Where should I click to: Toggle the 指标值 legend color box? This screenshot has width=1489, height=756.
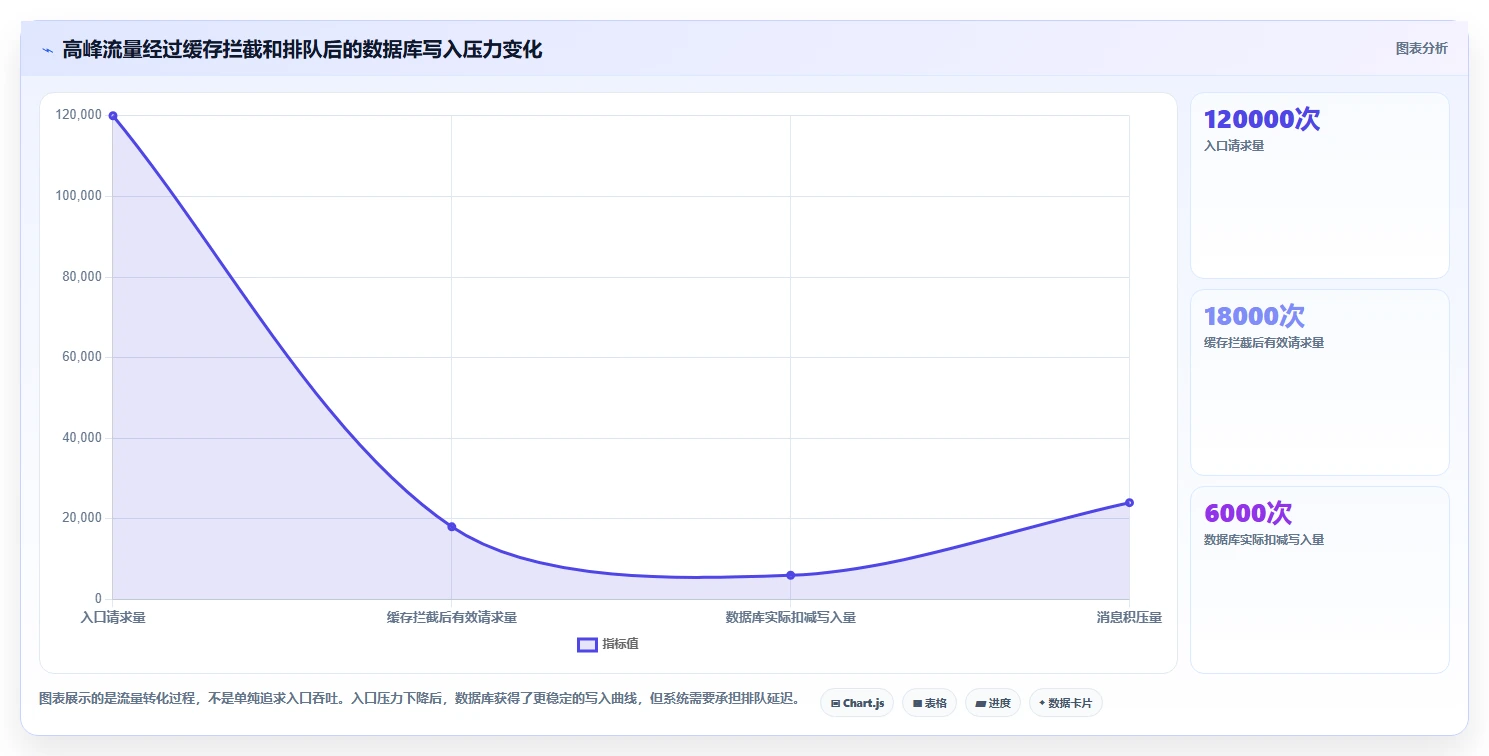pos(587,645)
